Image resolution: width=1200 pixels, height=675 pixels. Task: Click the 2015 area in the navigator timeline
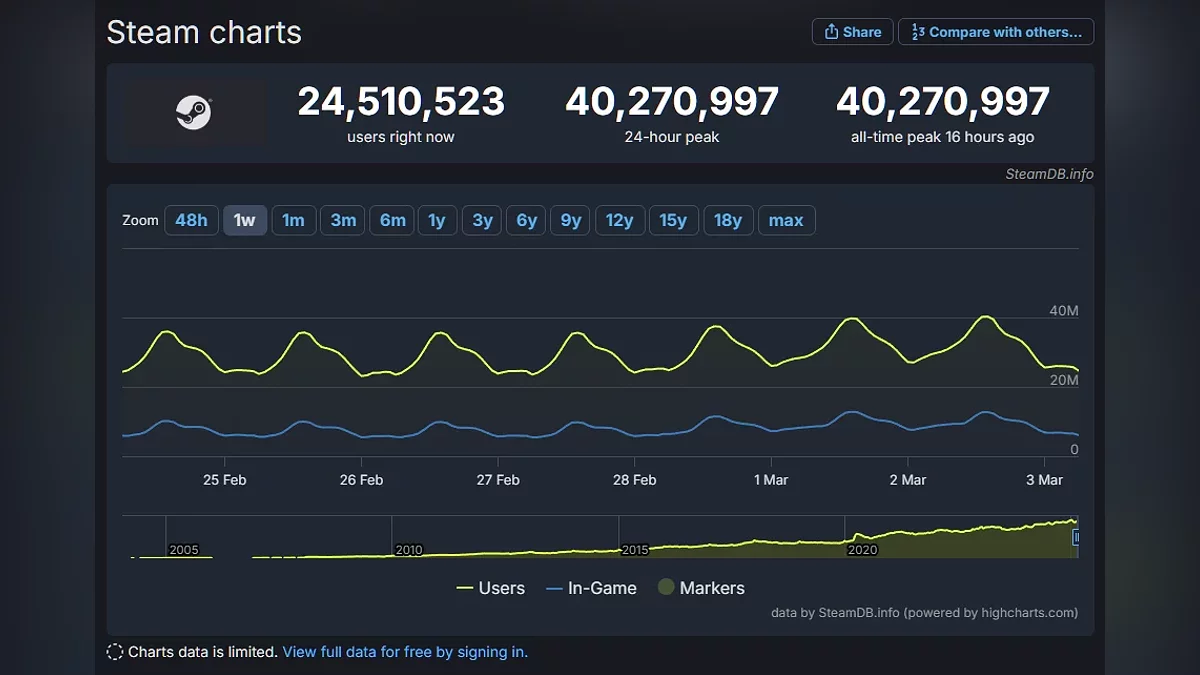pos(635,550)
